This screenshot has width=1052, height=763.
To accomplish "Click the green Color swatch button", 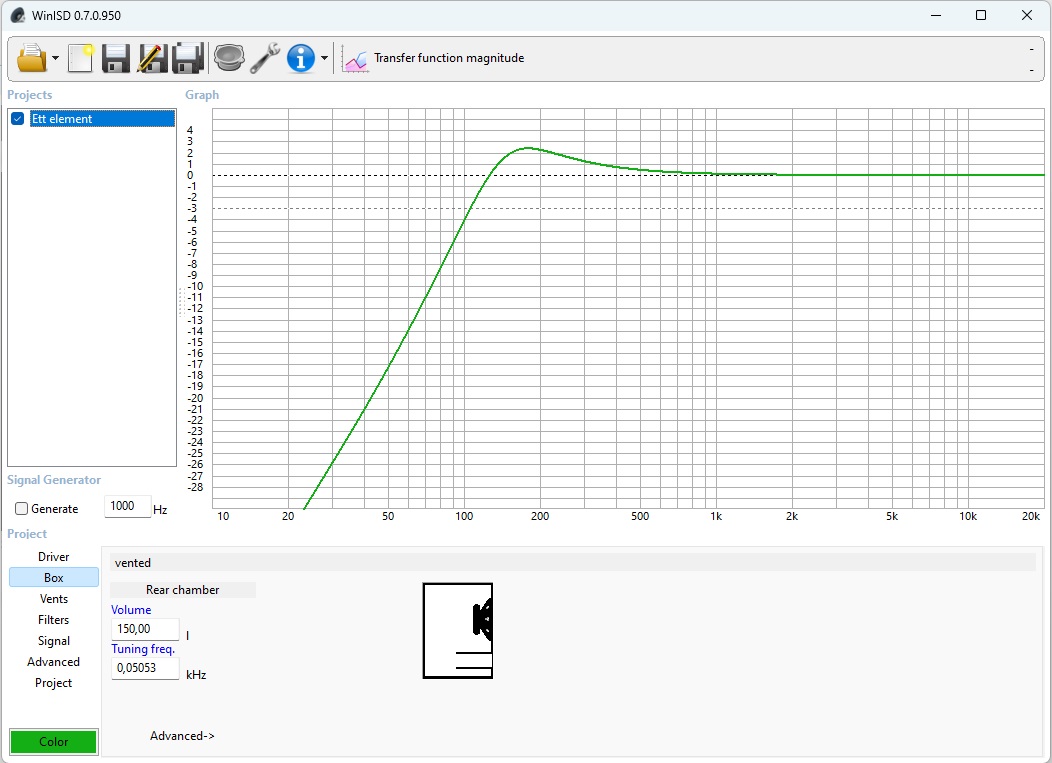I will tap(54, 742).
